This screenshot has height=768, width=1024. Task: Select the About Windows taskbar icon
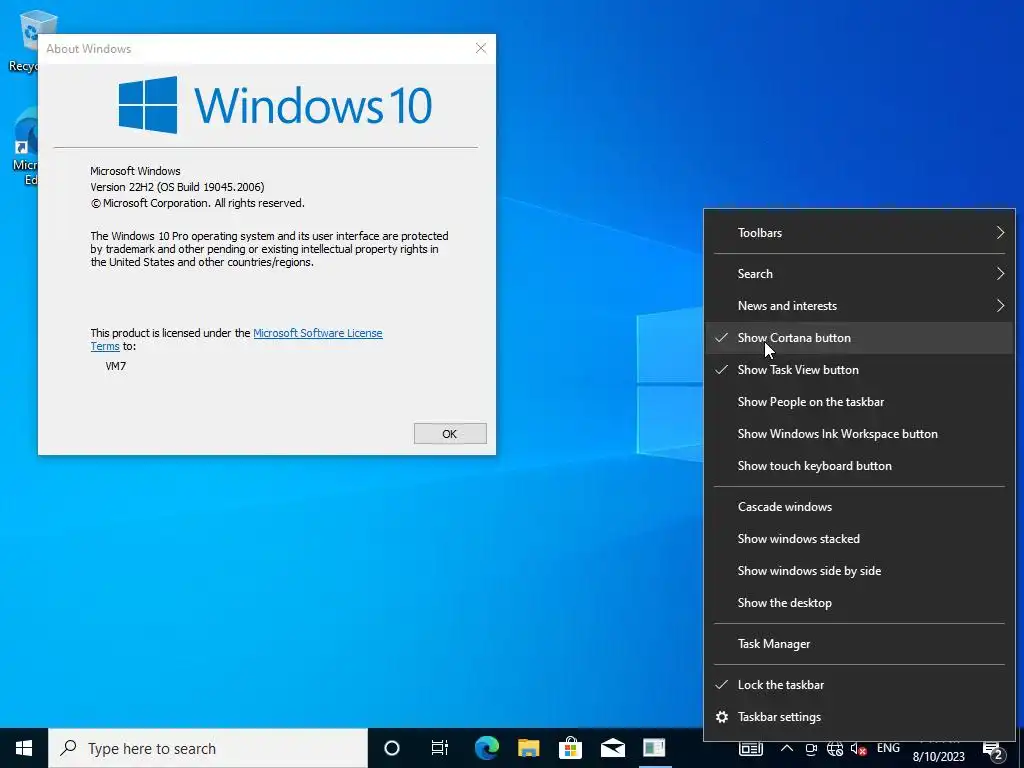[654, 748]
